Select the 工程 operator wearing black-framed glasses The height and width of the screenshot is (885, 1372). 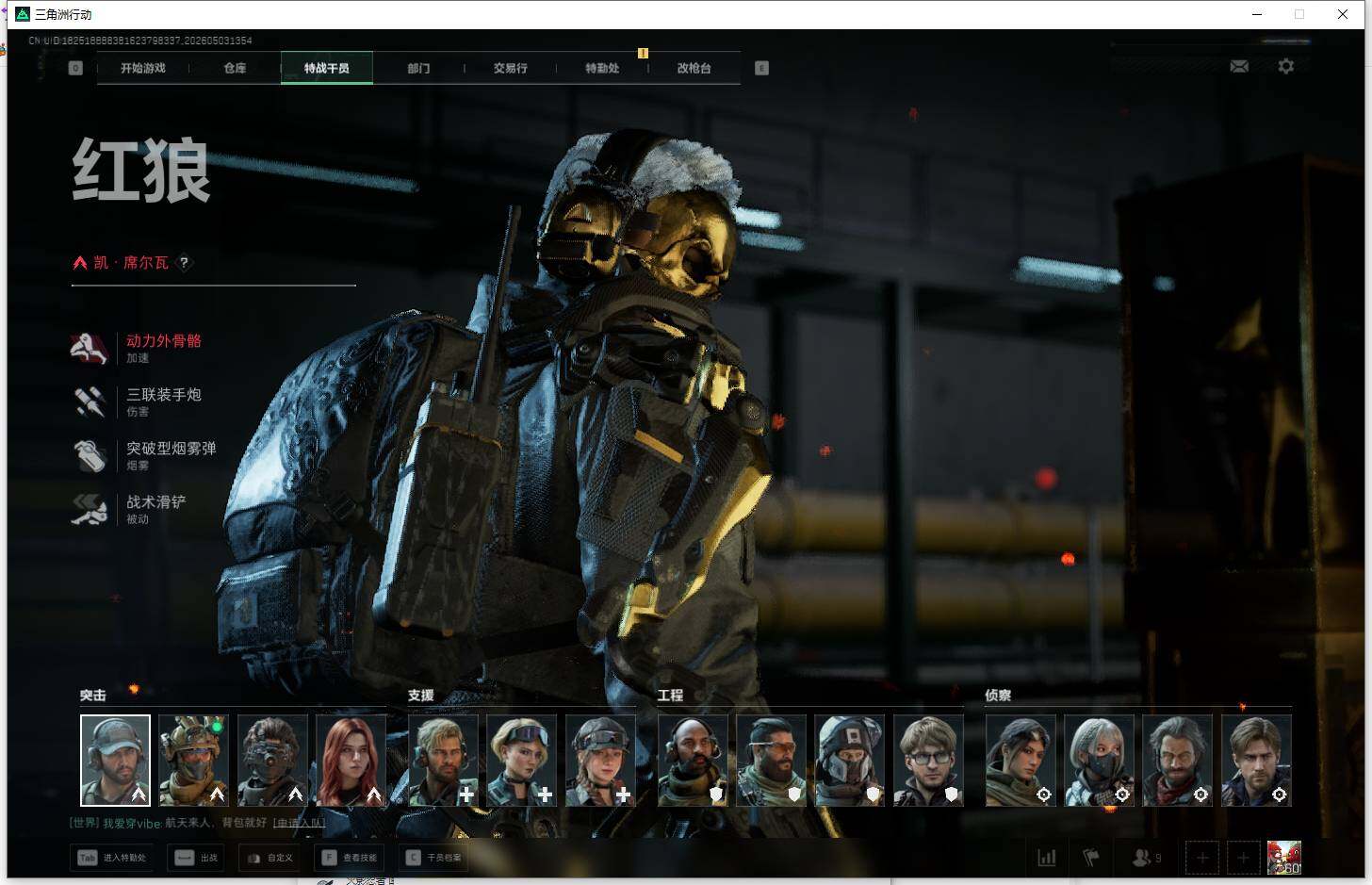coord(928,761)
